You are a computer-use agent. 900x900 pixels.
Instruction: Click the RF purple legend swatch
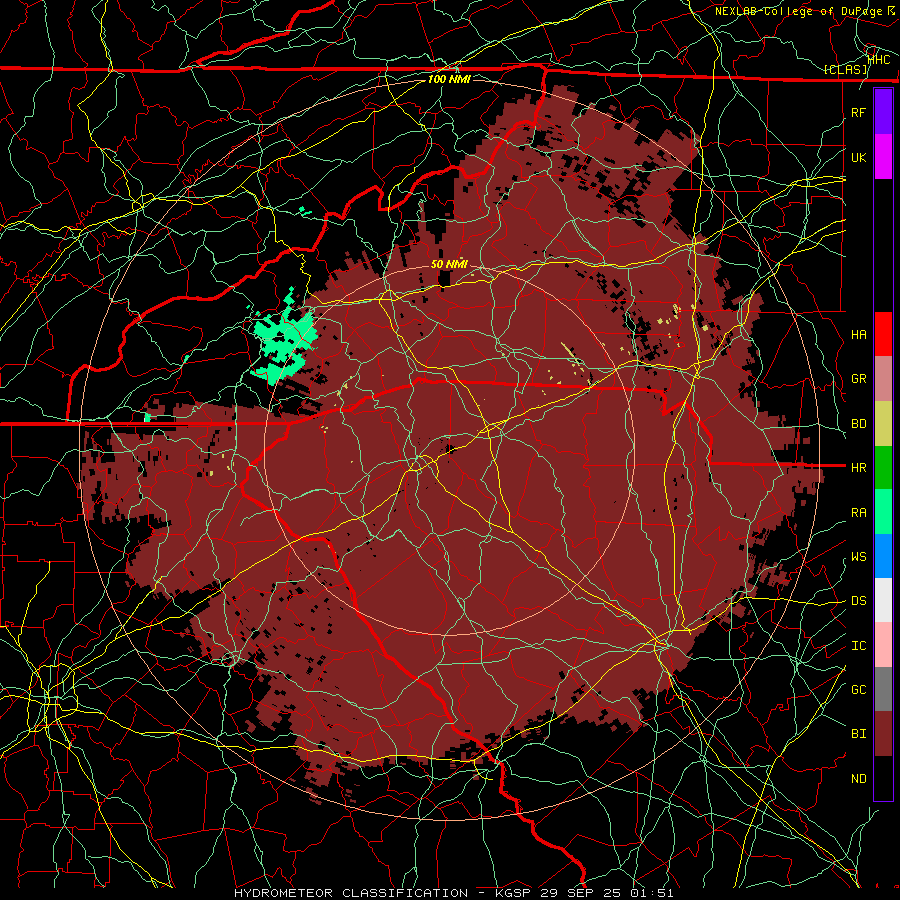[x=883, y=112]
